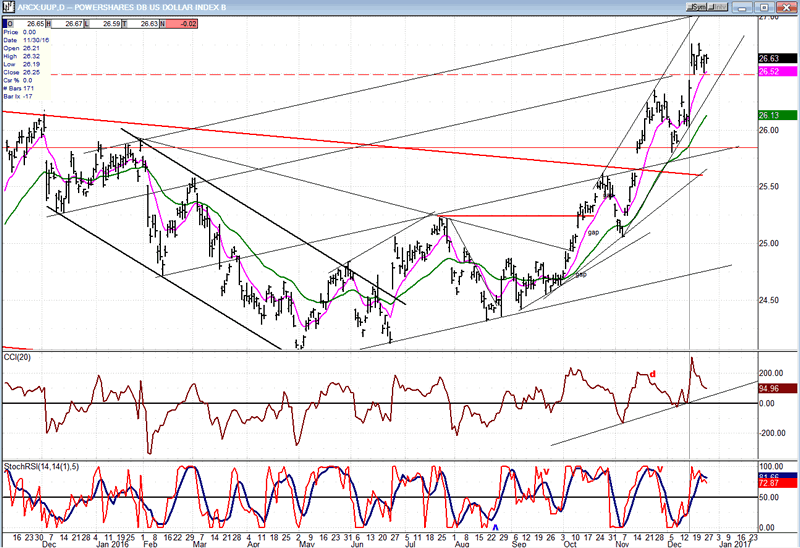Click the black 26.63 last price tag

[x=772, y=58]
